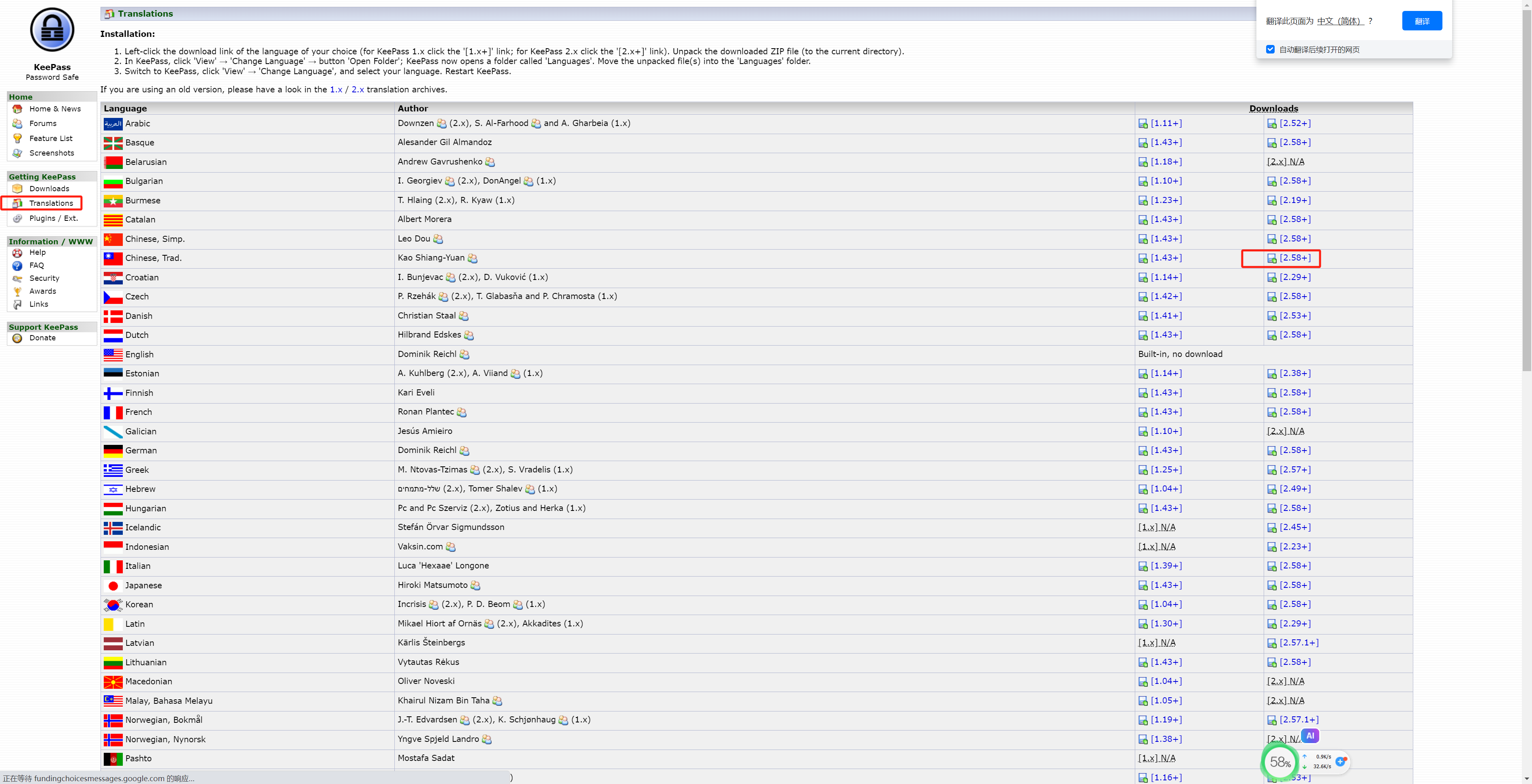
Task: Click the Help lifebuoy icon in the sidebar
Action: pyautogui.click(x=17, y=252)
